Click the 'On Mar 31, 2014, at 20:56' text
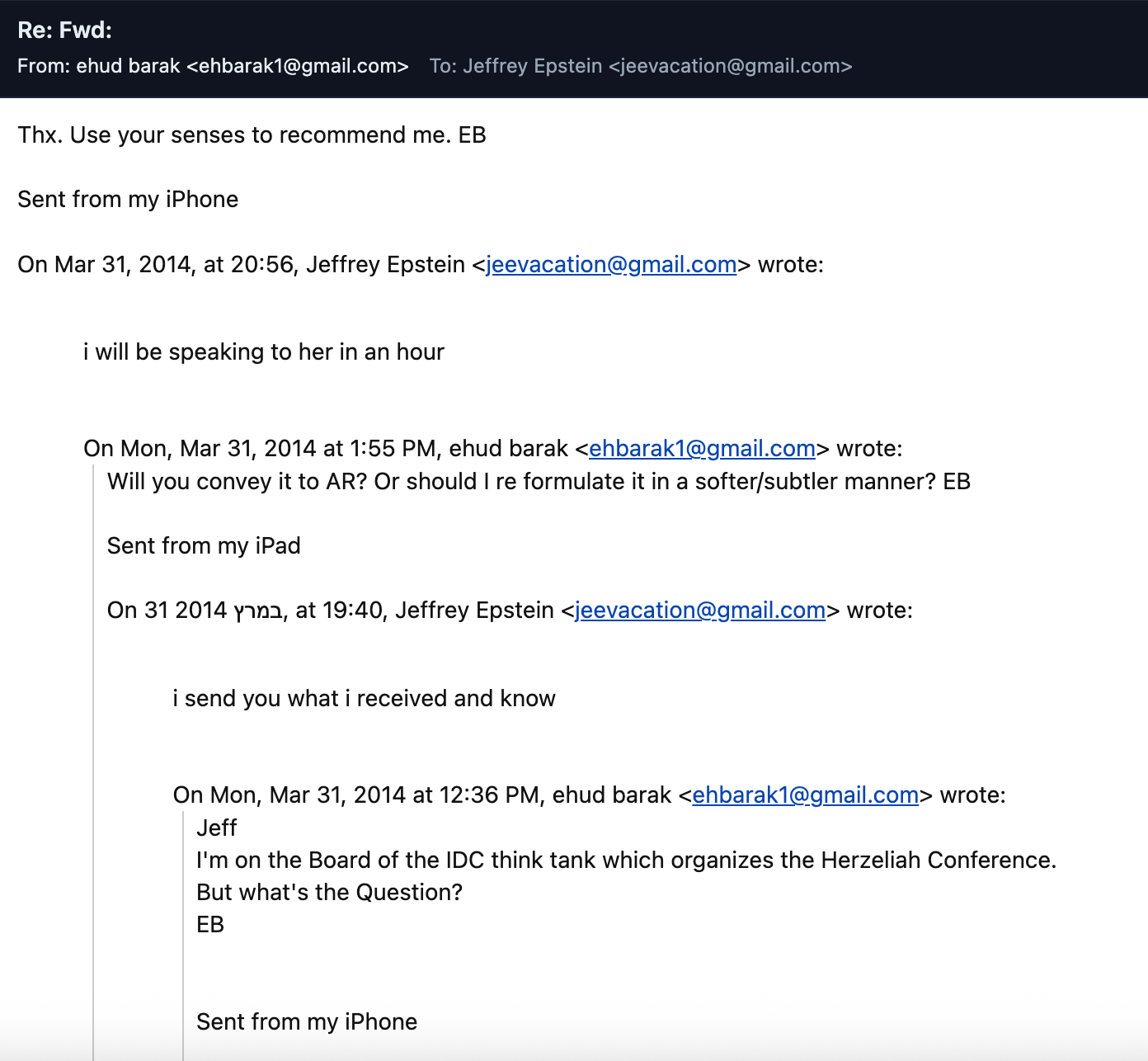This screenshot has width=1148, height=1061. (x=156, y=264)
